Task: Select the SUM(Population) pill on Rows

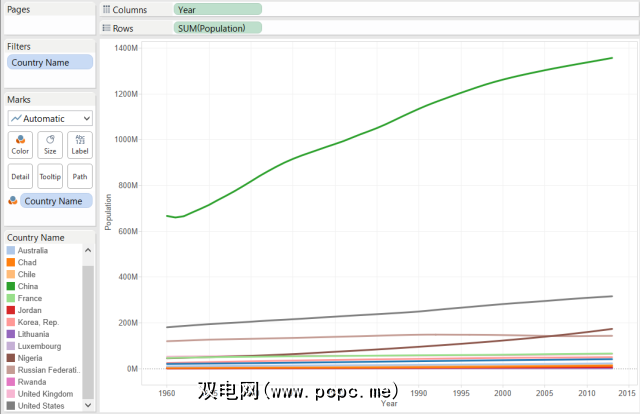Action: point(218,28)
